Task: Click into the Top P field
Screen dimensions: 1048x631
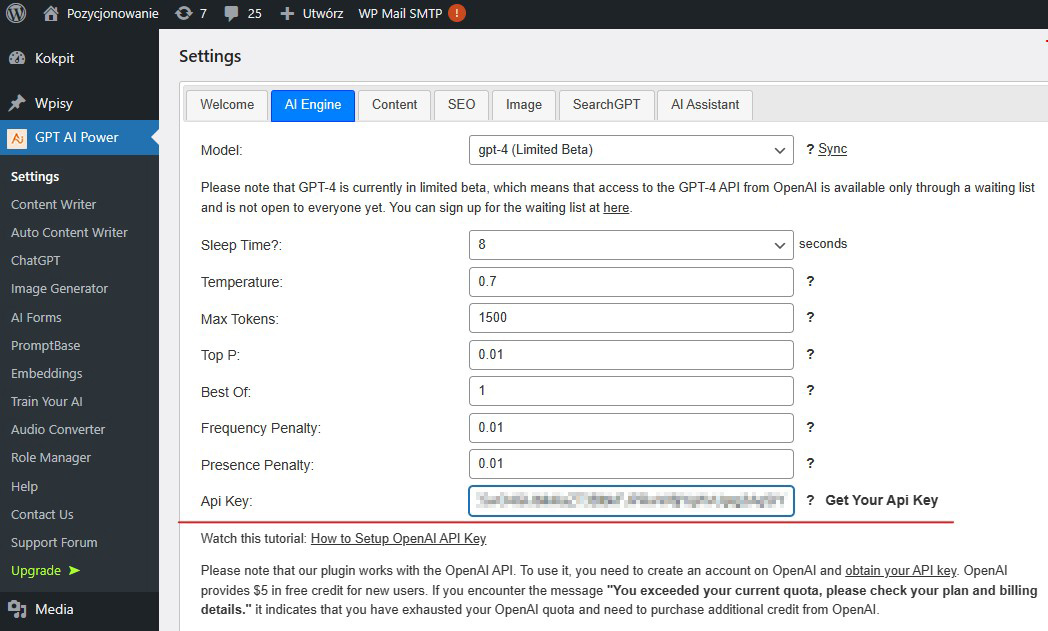Action: [631, 354]
